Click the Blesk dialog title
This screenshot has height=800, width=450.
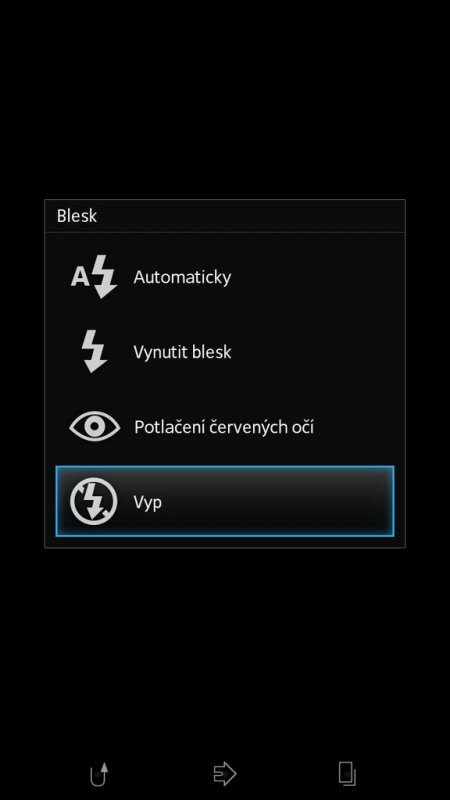pos(77,216)
